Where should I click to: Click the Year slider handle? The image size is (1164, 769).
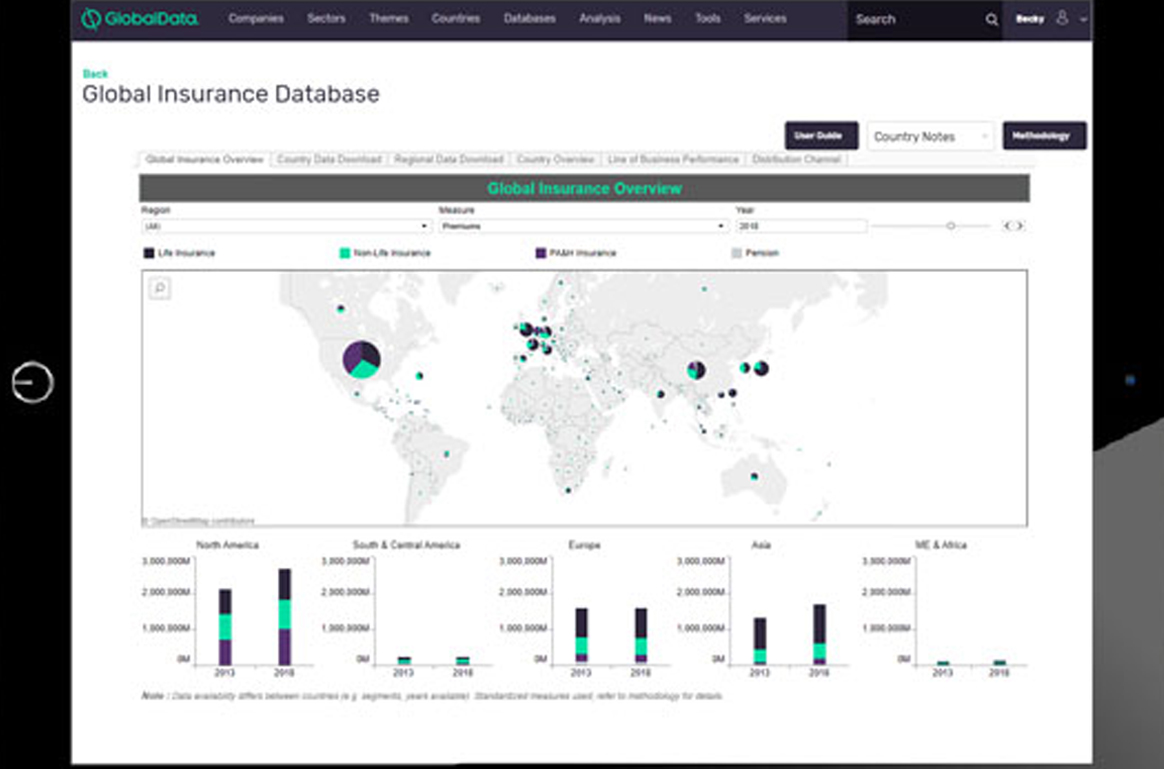(x=951, y=226)
